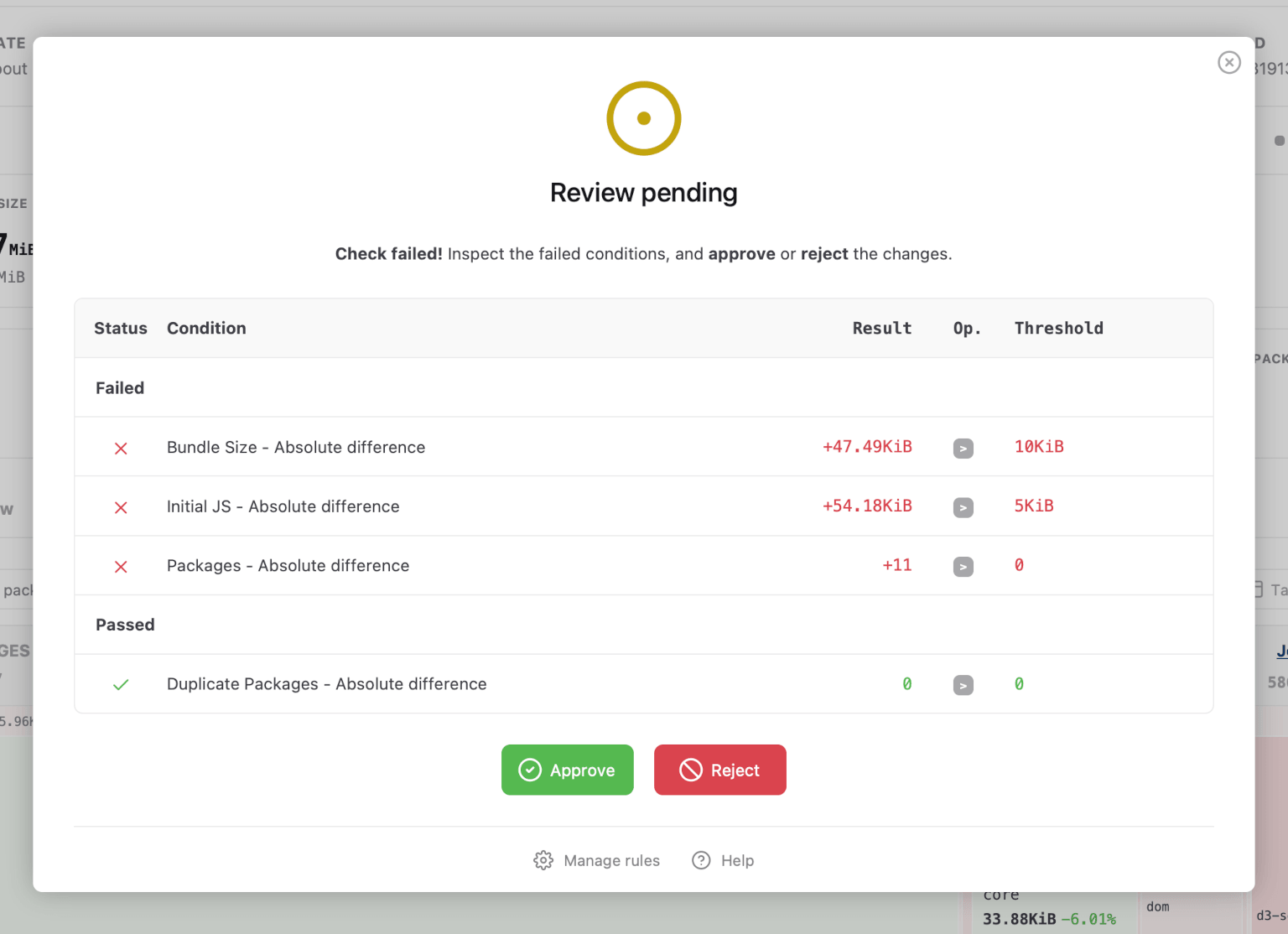Click the 10KiB threshold value
Viewport: 1288px width, 934px height.
coord(1039,447)
